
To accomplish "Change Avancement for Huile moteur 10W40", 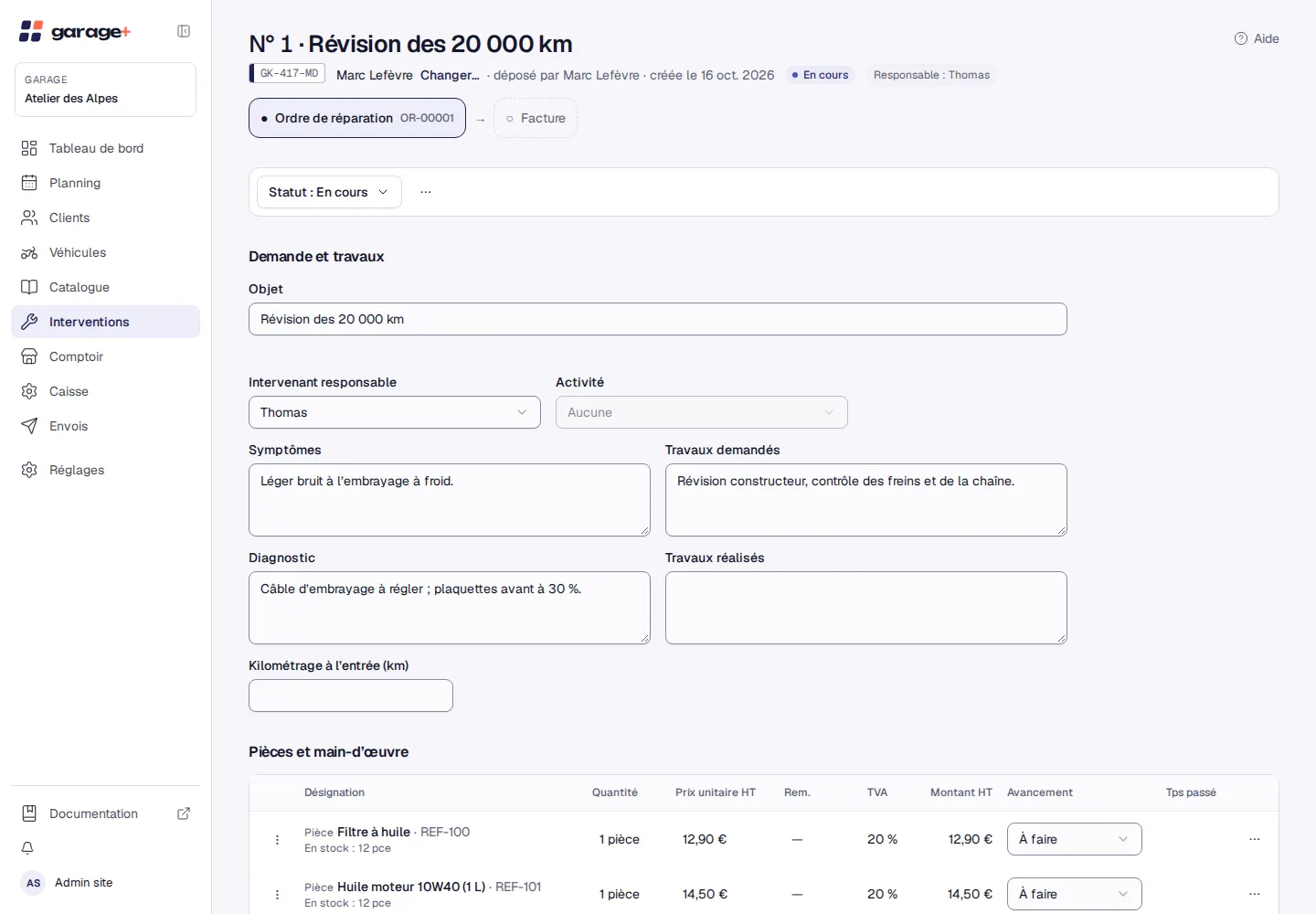I will tap(1075, 894).
